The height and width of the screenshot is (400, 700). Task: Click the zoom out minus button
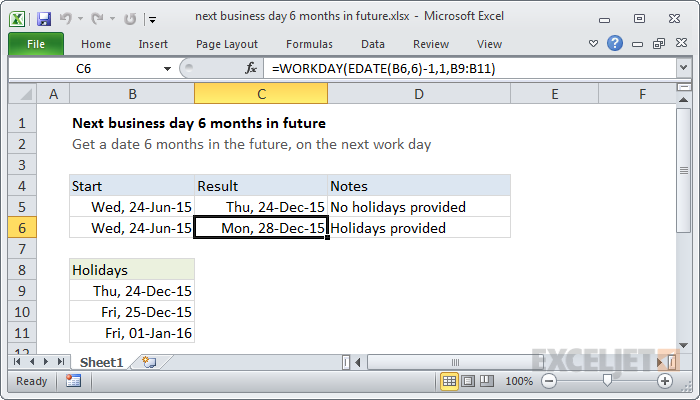pos(550,381)
